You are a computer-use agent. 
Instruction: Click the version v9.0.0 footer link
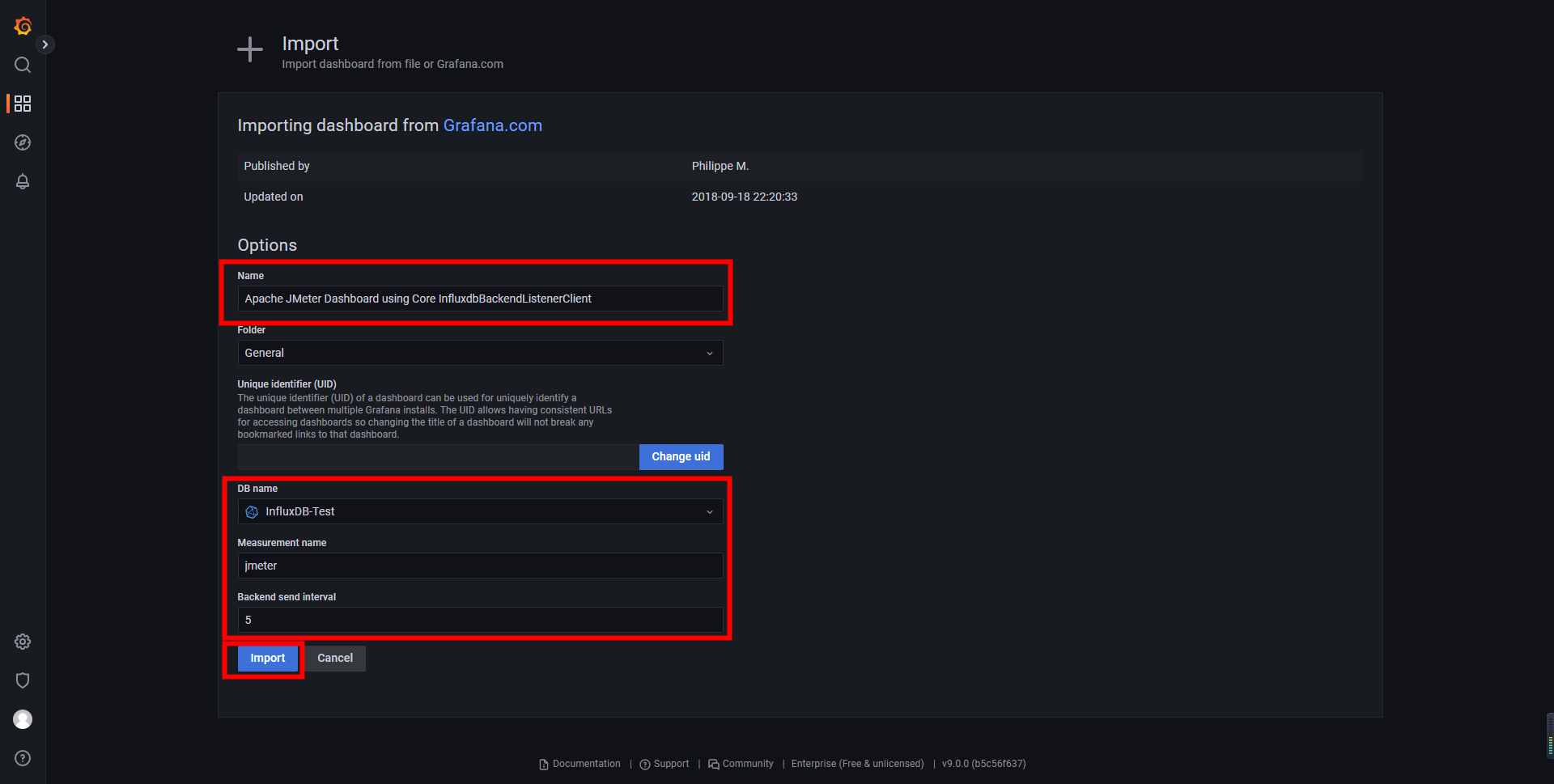pyautogui.click(x=983, y=764)
